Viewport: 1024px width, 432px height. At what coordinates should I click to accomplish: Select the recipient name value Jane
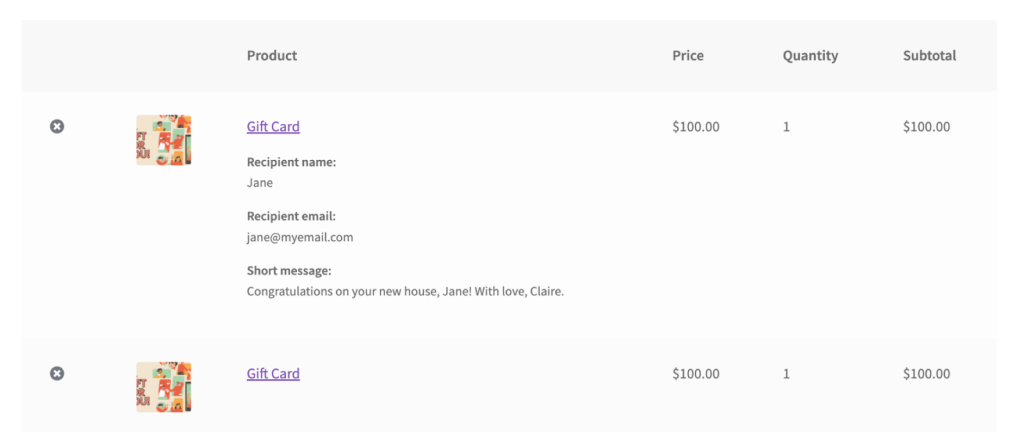260,183
